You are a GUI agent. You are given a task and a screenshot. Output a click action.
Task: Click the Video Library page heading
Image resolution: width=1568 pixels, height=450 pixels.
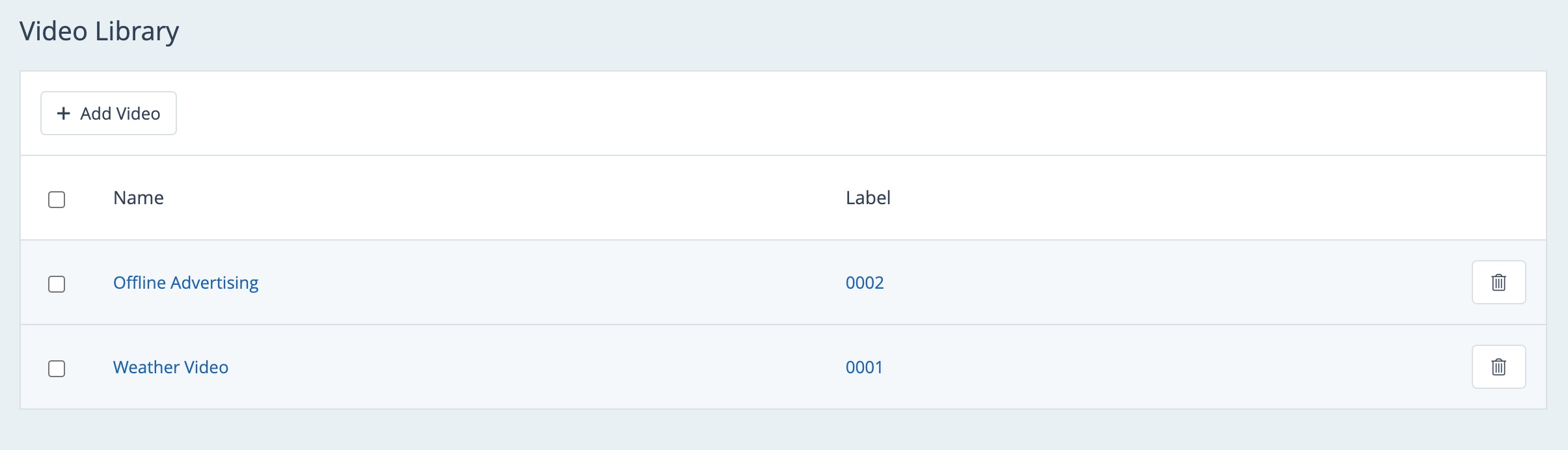click(x=99, y=31)
